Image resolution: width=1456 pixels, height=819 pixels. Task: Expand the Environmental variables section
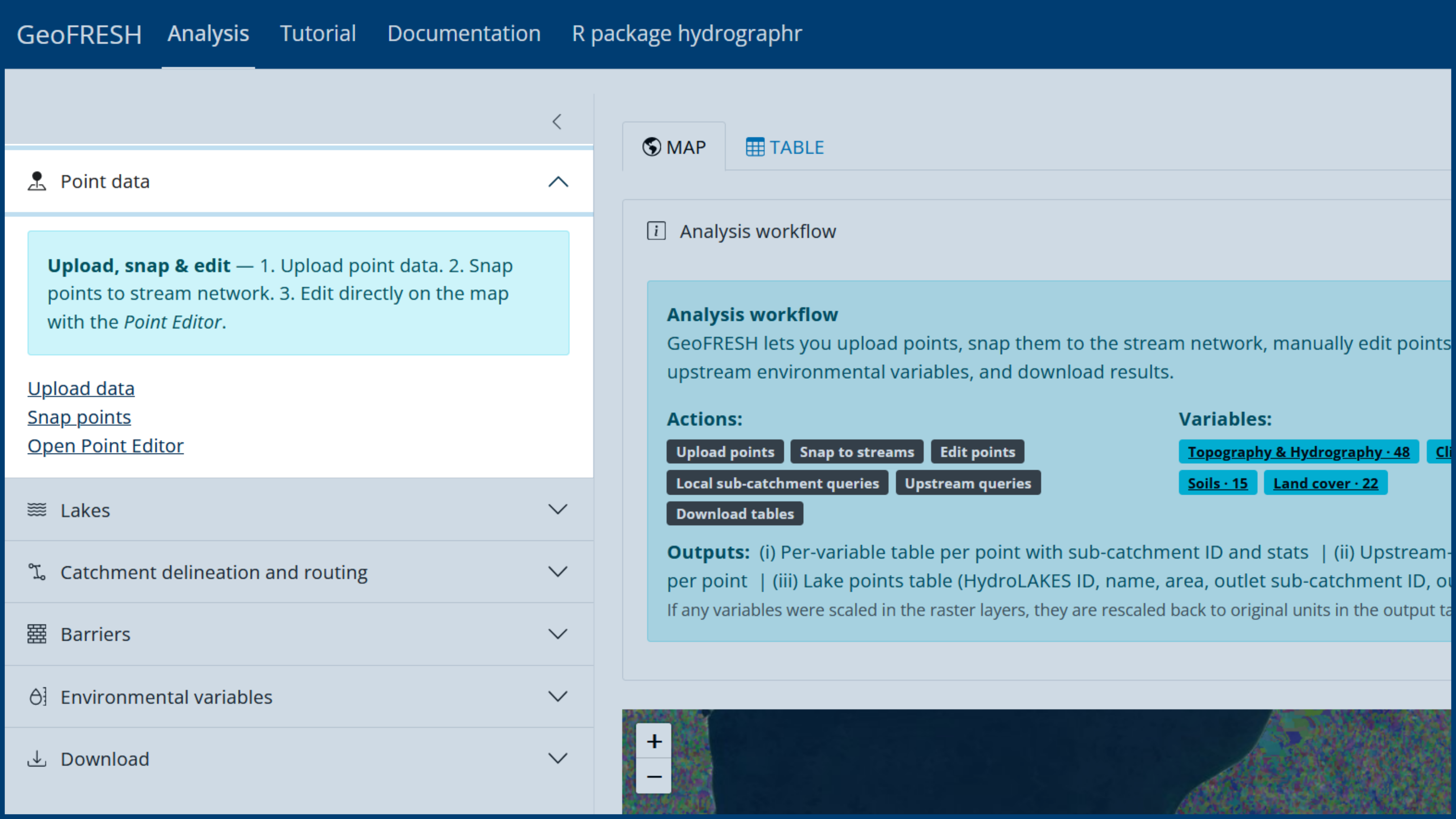[558, 697]
